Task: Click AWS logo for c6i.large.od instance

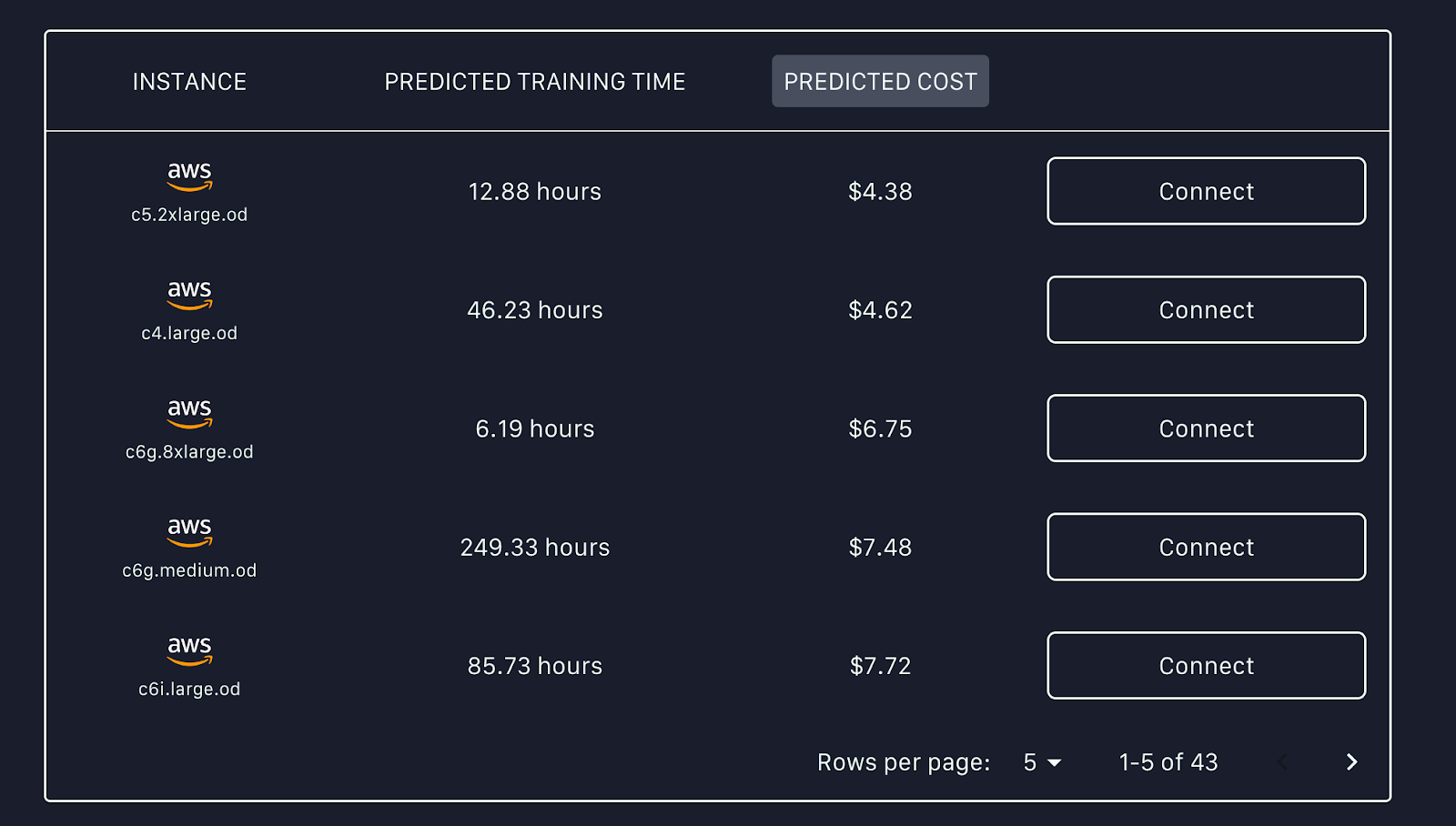Action: [x=189, y=650]
